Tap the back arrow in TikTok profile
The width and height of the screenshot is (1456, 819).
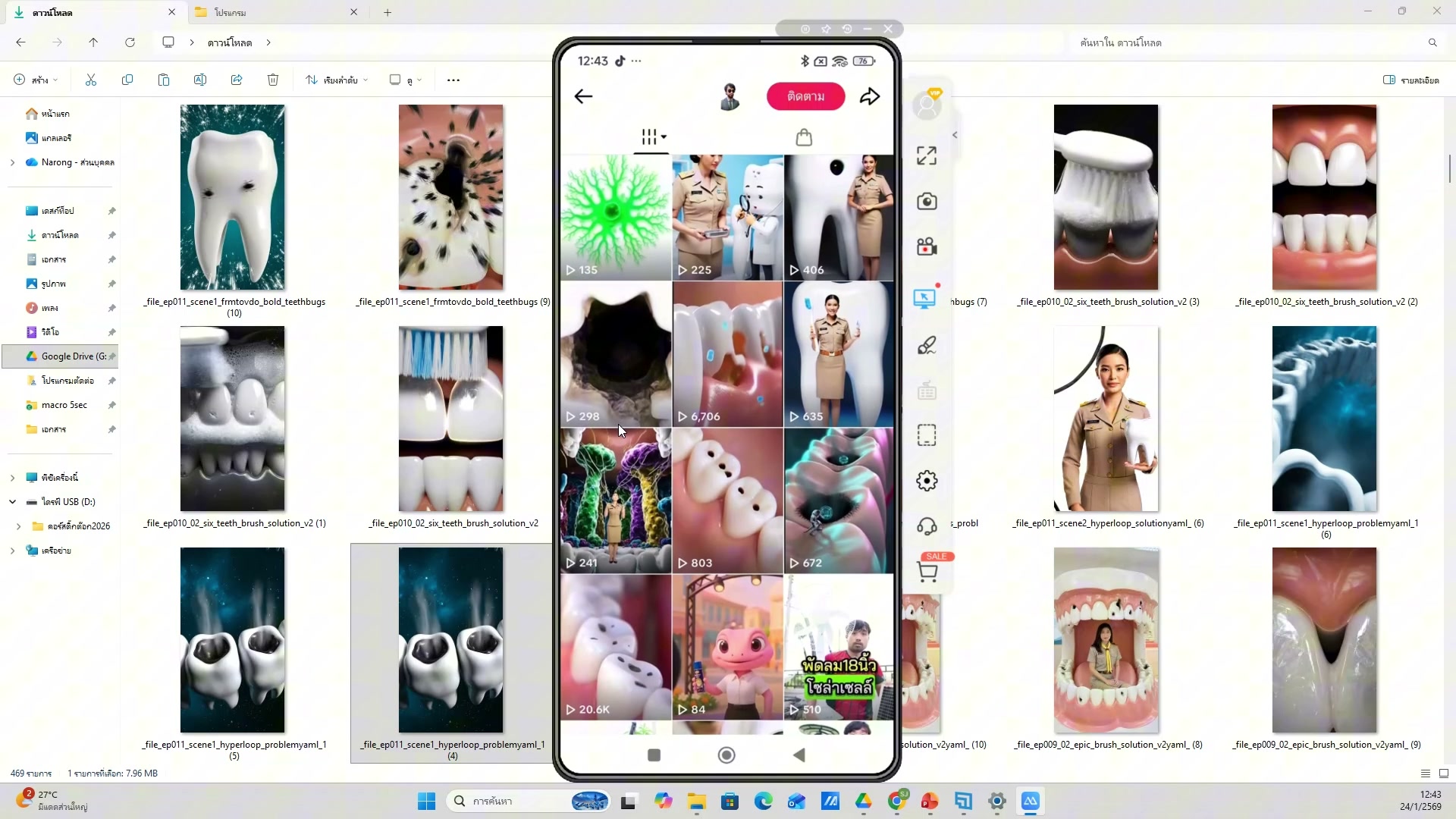[x=583, y=96]
